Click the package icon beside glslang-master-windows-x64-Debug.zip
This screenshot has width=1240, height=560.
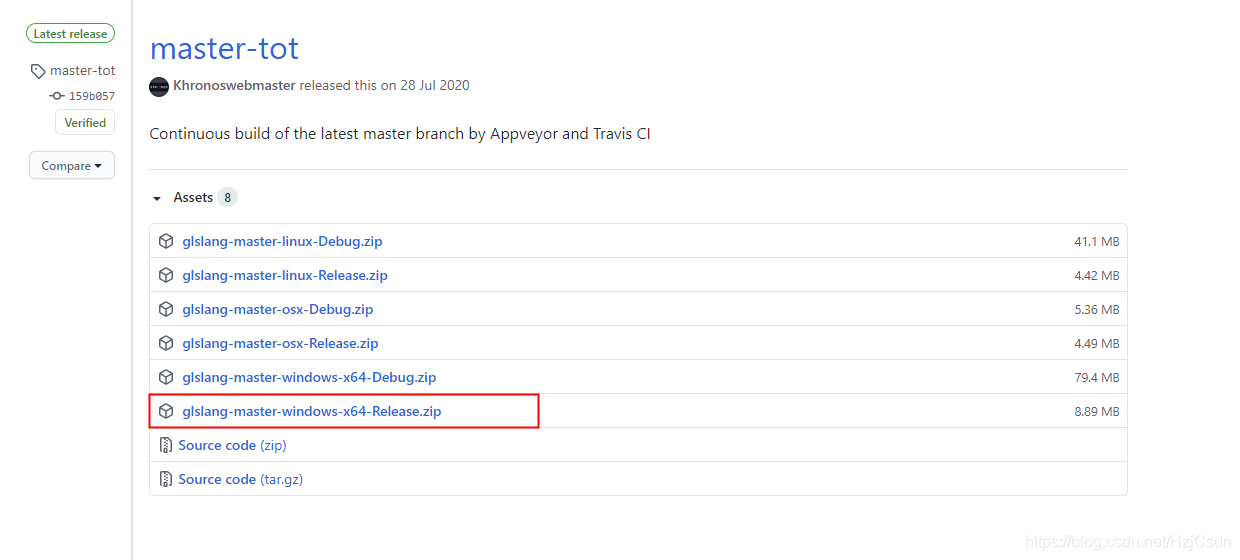click(167, 377)
